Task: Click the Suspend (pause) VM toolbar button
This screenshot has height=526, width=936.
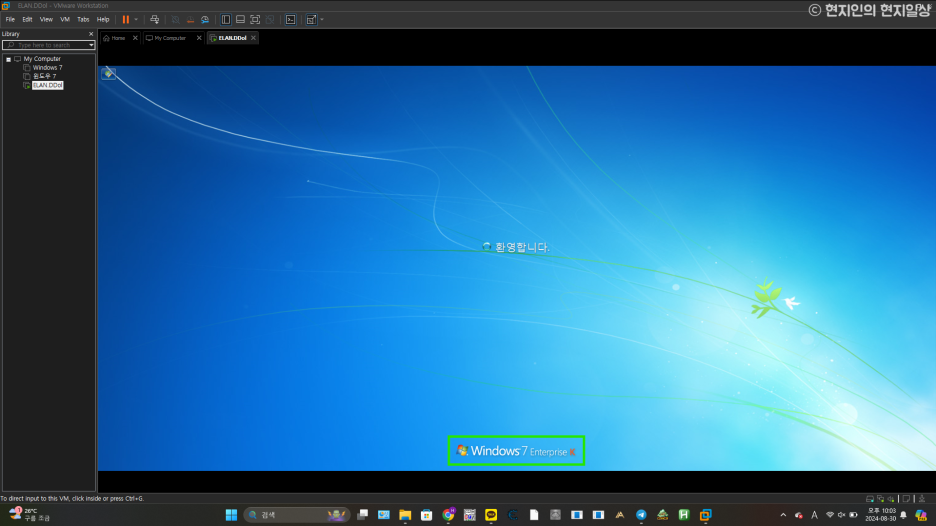Action: (x=125, y=20)
